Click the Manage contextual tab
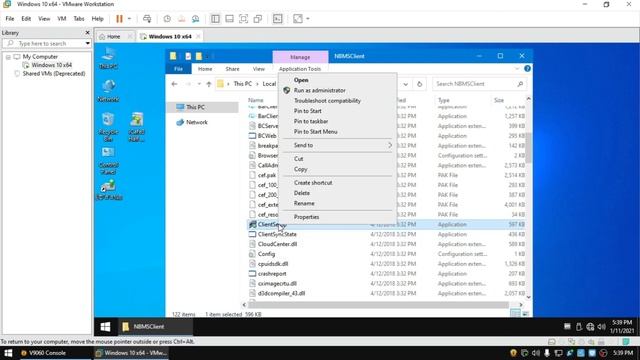Image resolution: width=640 pixels, height=360 pixels. click(300, 57)
